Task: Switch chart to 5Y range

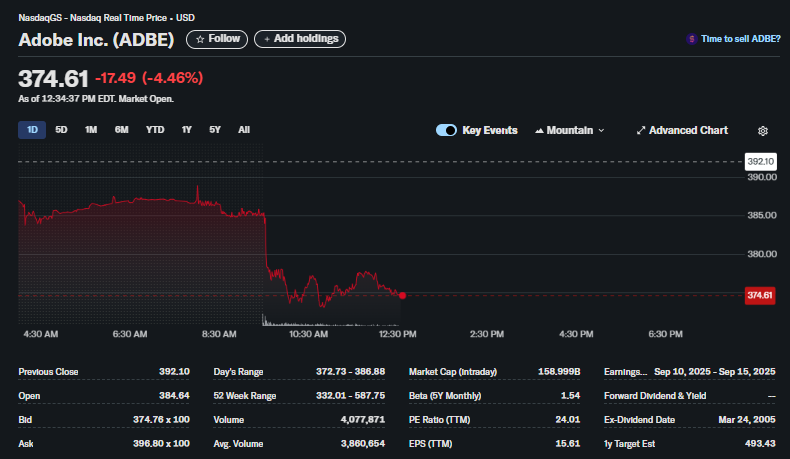Action: (215, 130)
